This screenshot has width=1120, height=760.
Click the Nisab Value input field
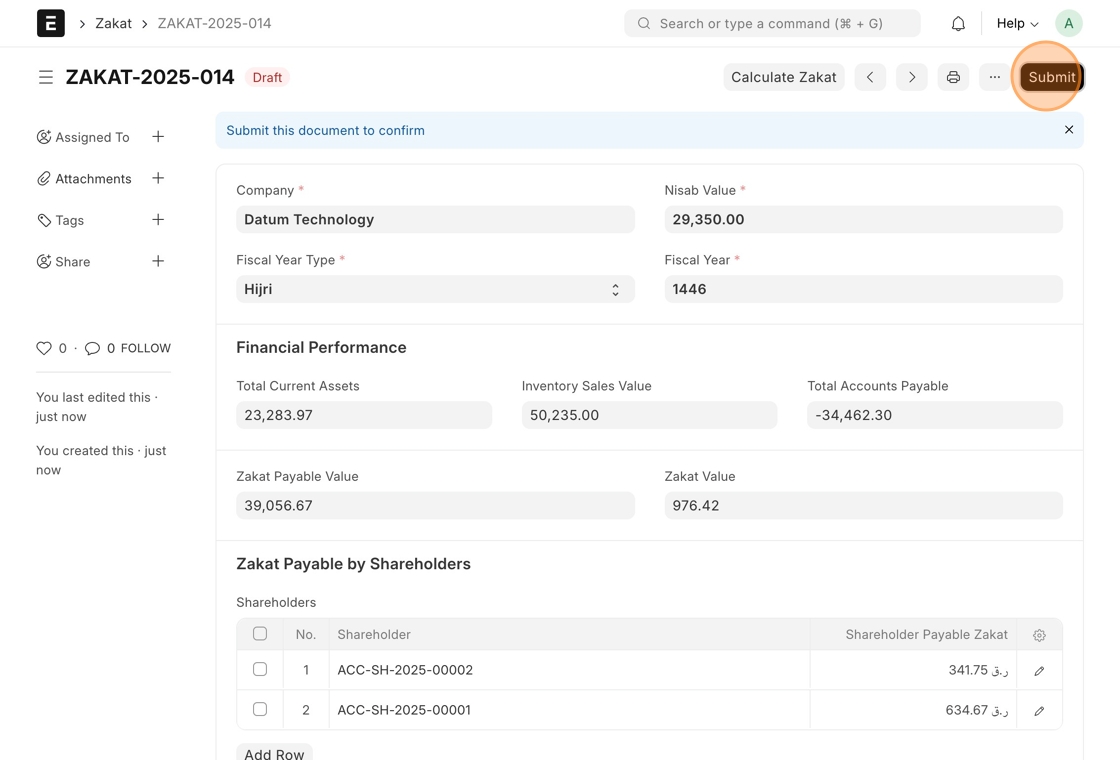(x=863, y=219)
